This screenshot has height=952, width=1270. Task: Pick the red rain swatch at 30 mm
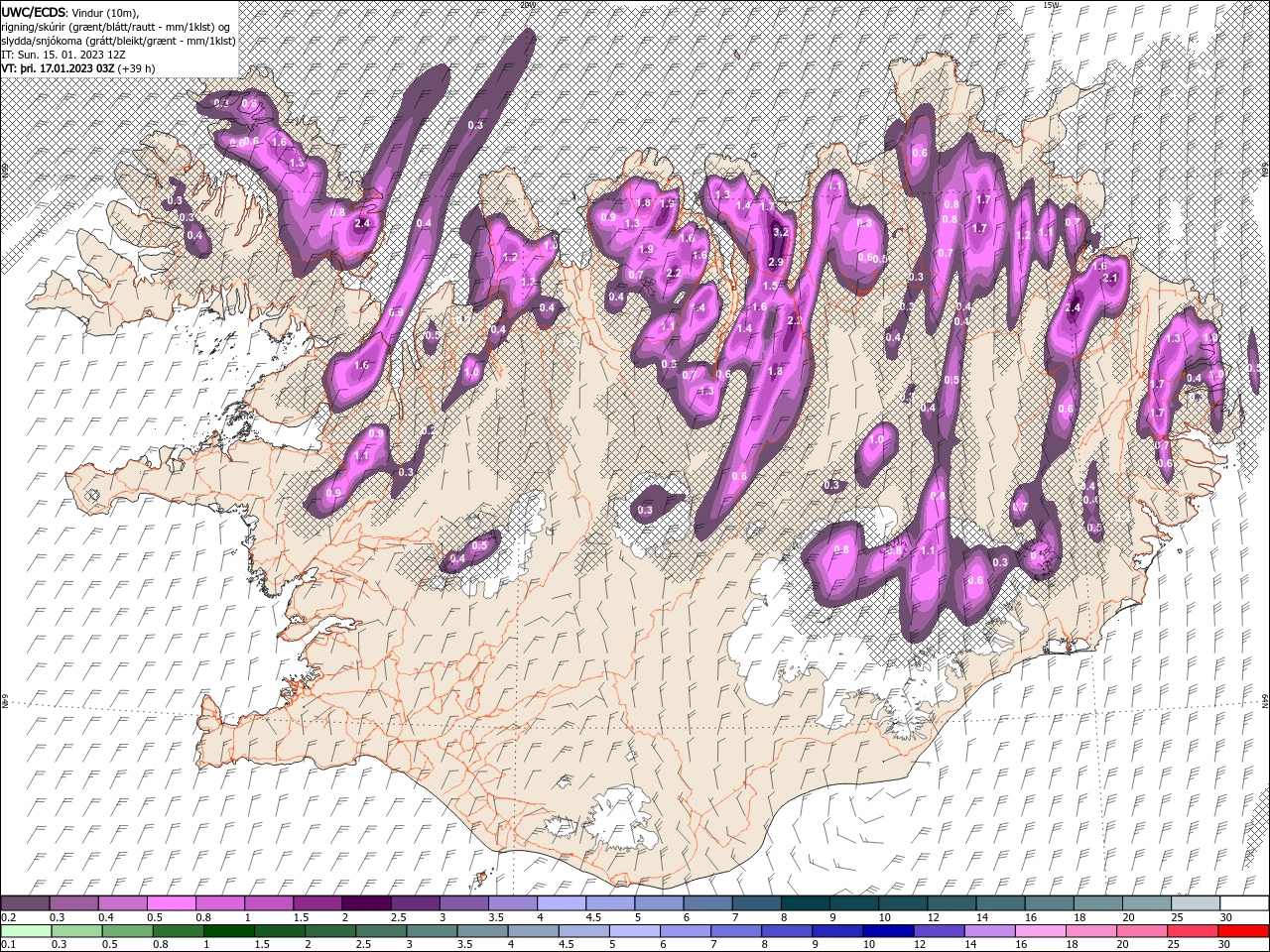[1244, 931]
